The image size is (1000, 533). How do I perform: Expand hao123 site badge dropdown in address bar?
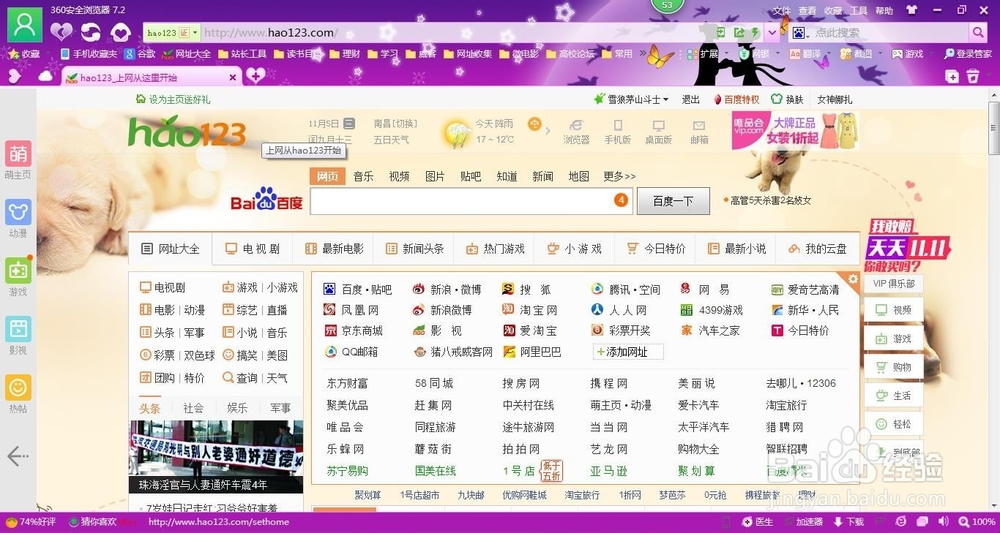click(195, 33)
